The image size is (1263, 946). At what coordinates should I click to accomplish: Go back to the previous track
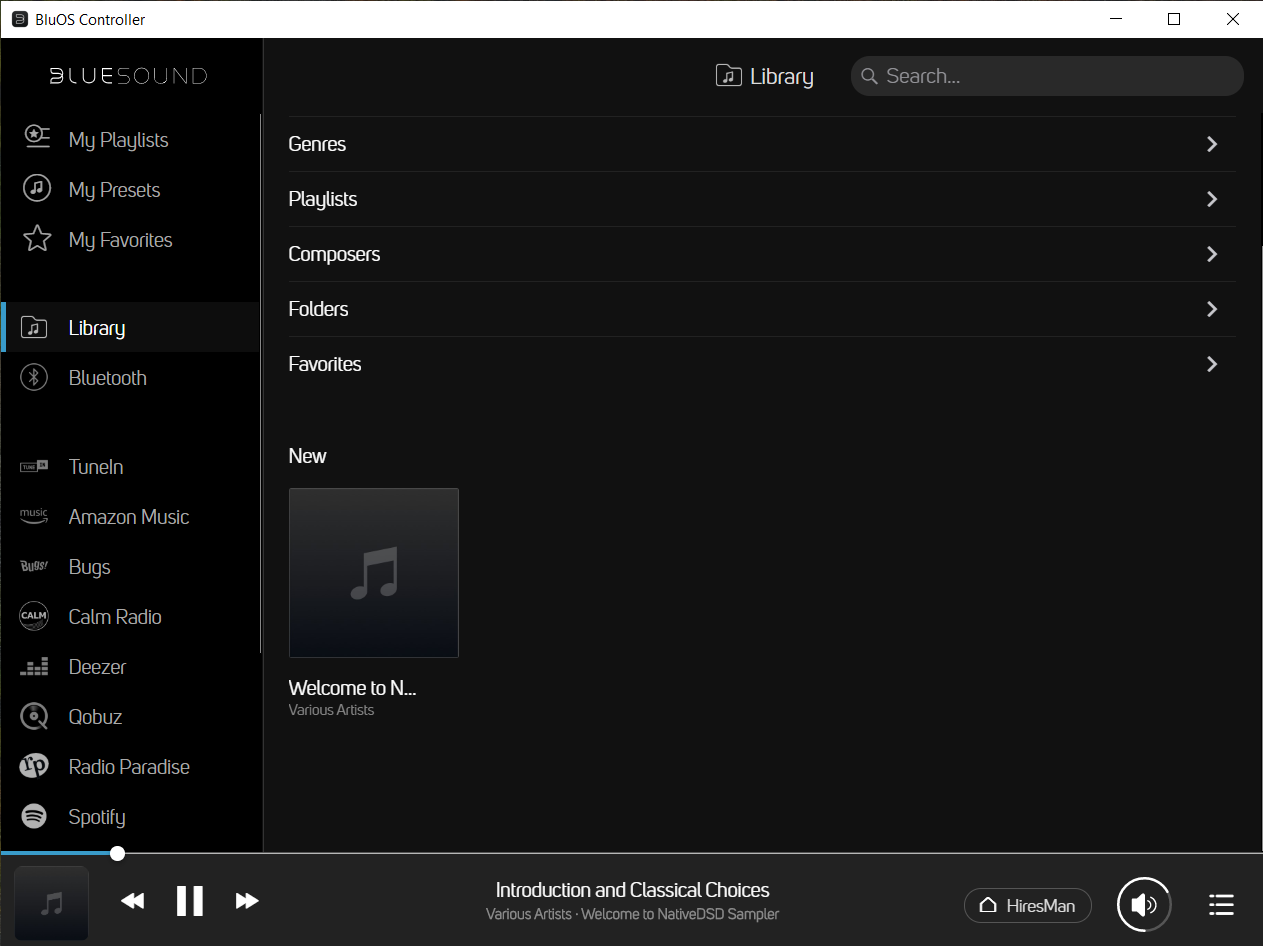point(132,901)
